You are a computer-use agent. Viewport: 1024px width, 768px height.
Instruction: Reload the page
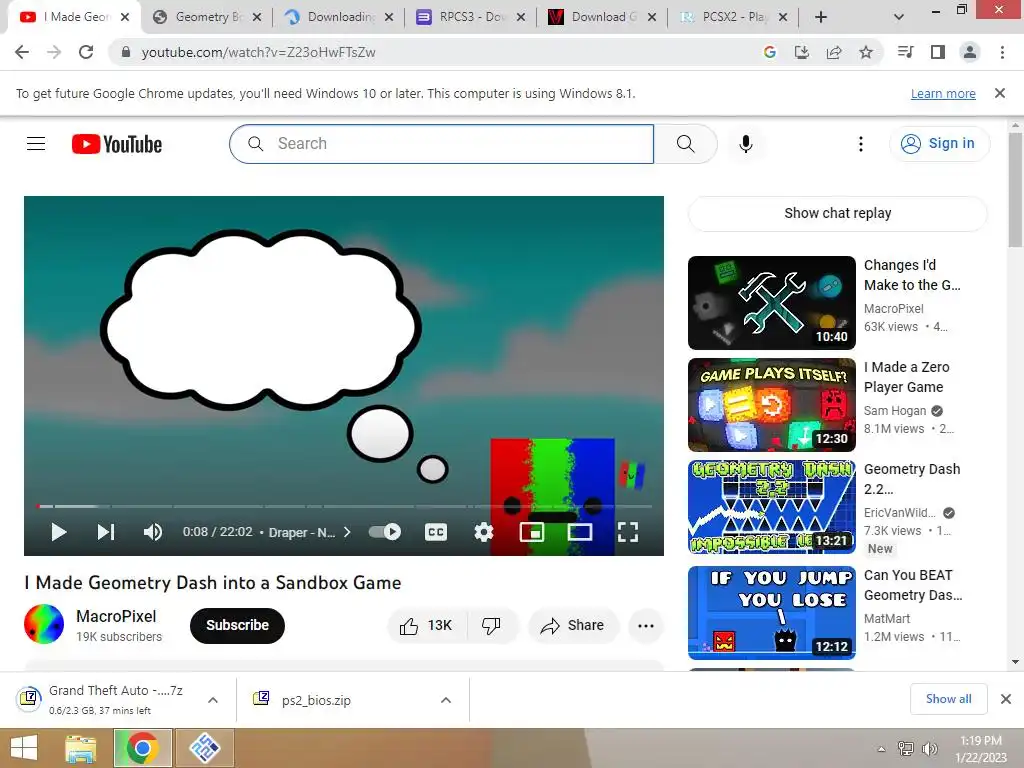pos(86,52)
